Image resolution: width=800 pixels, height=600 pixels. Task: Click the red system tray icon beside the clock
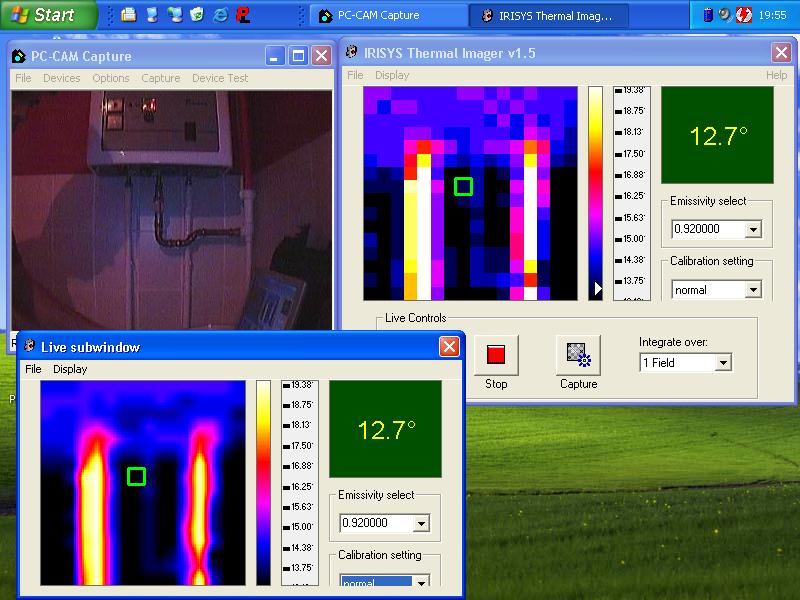pos(743,15)
